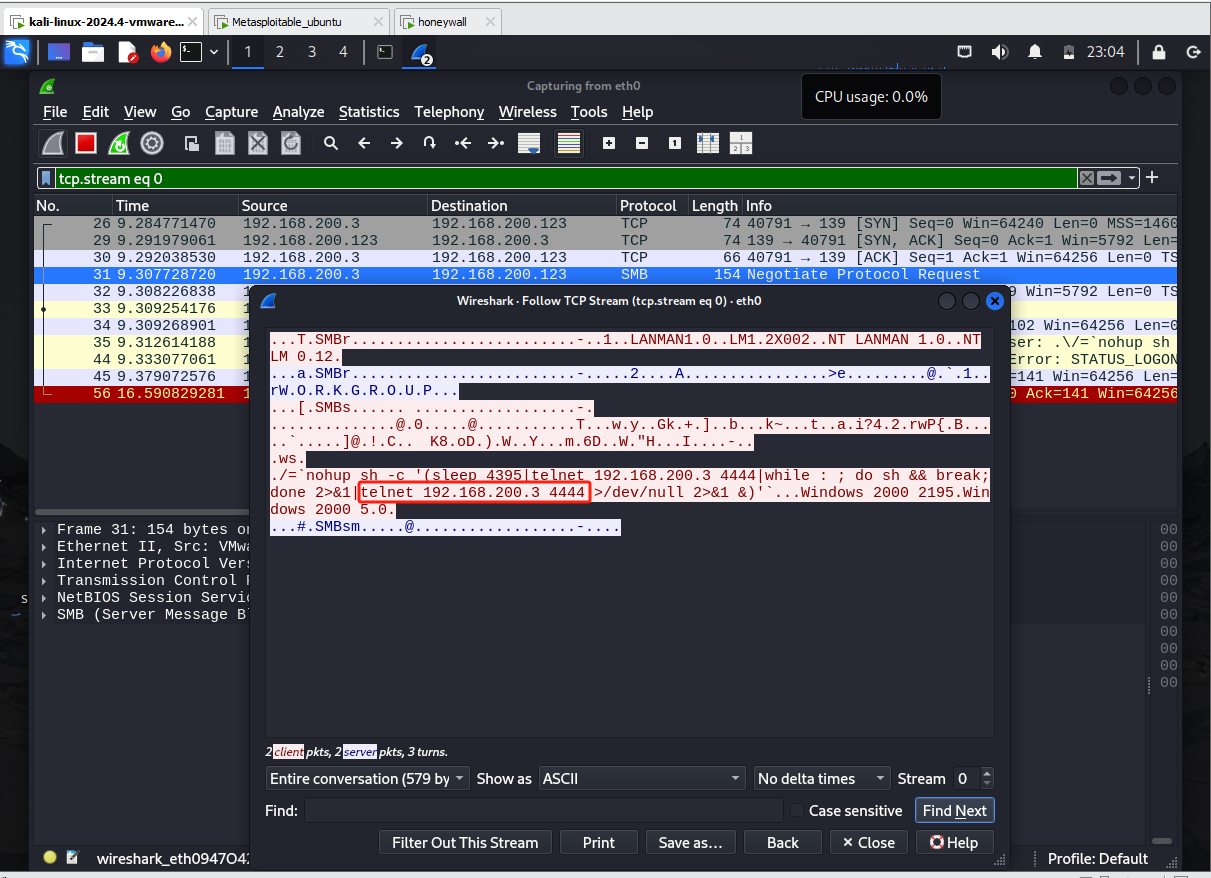This screenshot has height=878, width=1211.
Task: Reset text to normal size icon
Action: (675, 143)
